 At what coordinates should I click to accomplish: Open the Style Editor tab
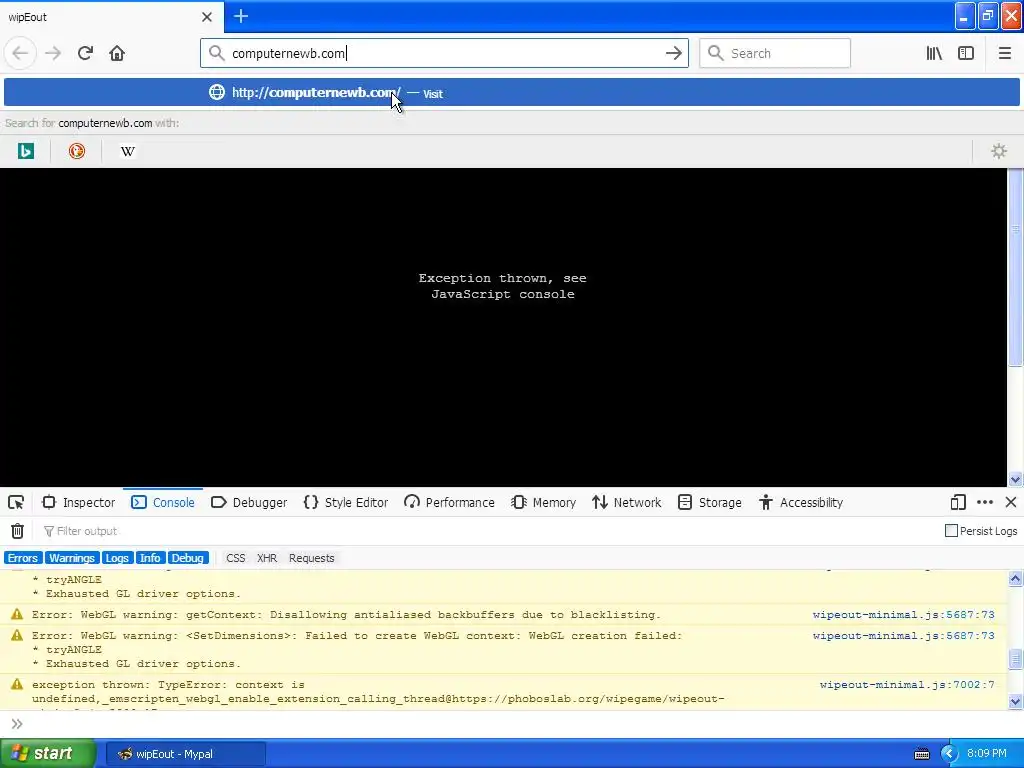pyautogui.click(x=346, y=502)
